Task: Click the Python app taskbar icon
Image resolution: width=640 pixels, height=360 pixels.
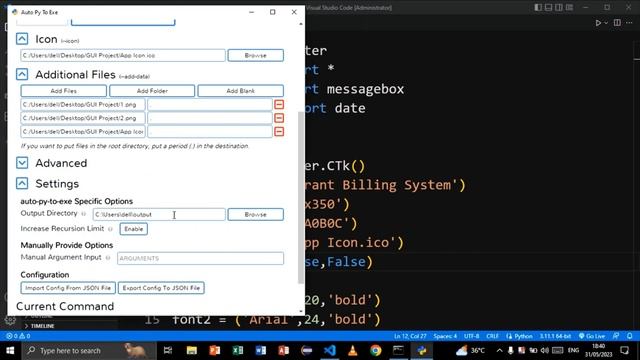Action: (422, 350)
